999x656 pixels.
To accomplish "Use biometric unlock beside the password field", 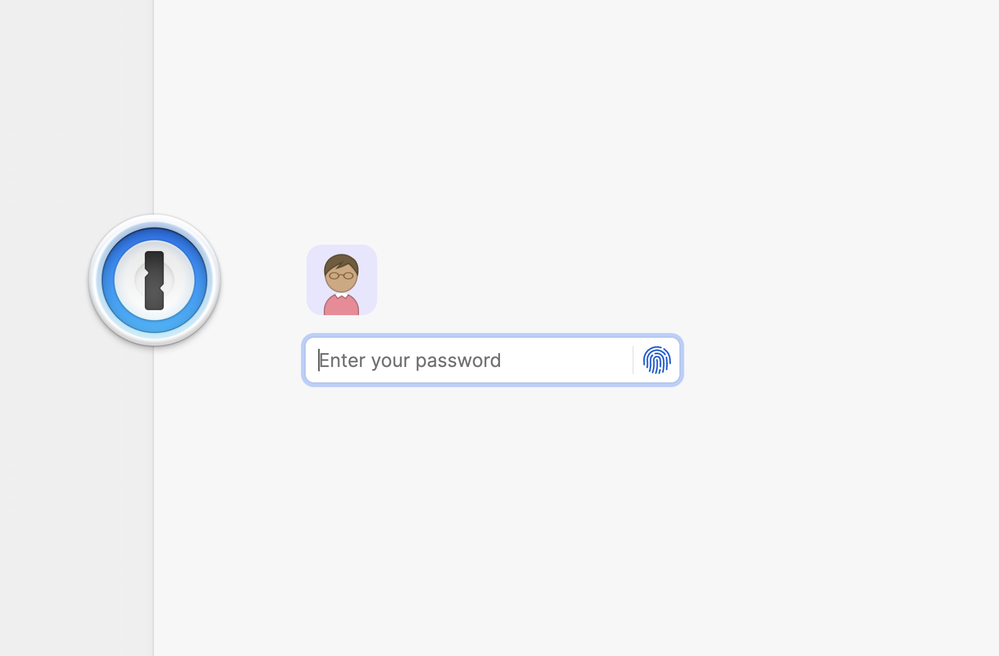I will 656,360.
